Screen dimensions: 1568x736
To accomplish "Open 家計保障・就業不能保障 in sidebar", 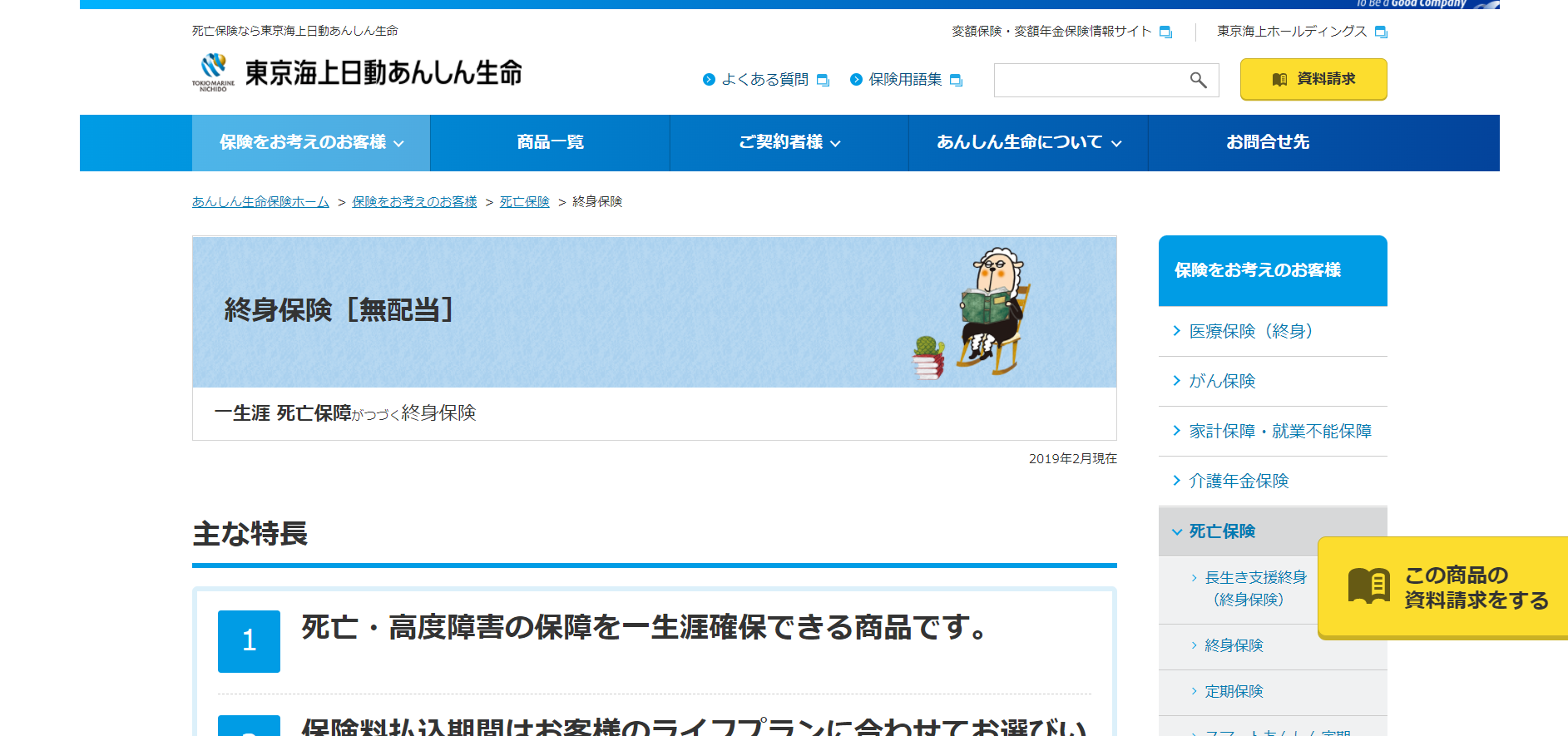I will 1273,431.
